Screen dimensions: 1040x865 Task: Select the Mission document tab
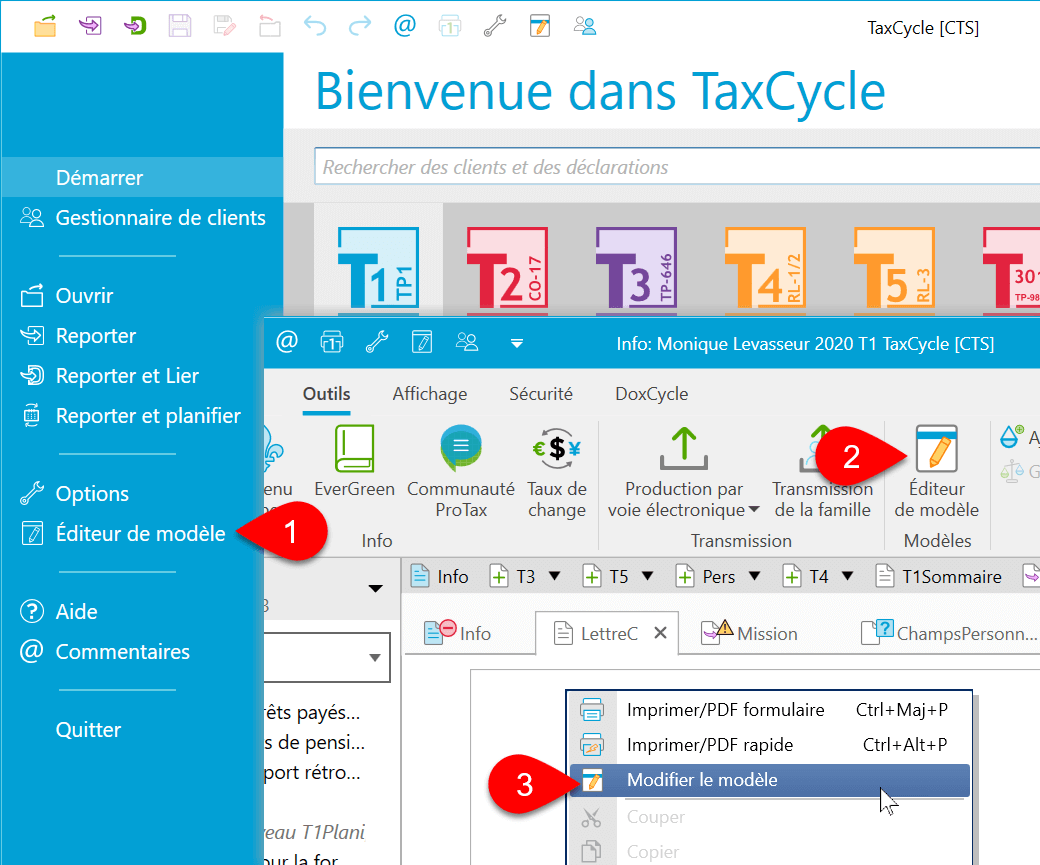749,633
